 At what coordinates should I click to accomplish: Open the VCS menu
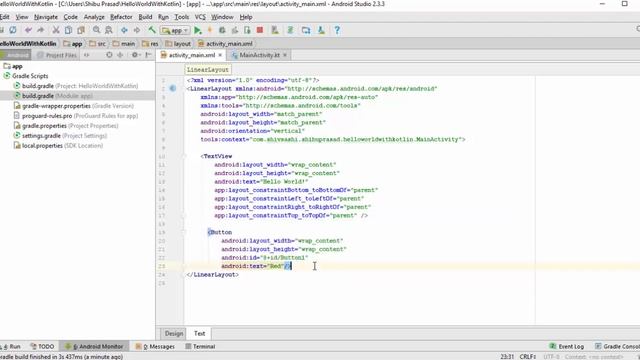(x=200, y=17)
